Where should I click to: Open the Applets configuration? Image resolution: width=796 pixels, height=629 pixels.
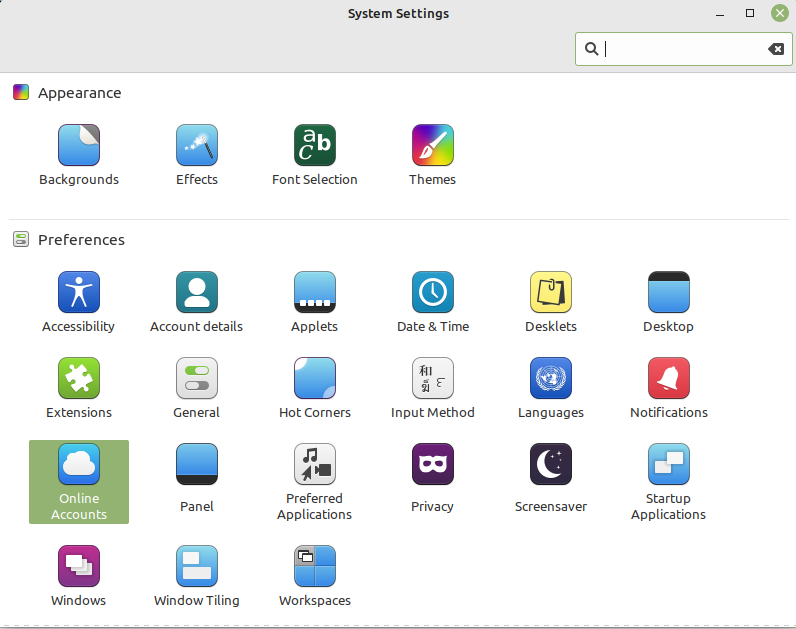tap(315, 293)
